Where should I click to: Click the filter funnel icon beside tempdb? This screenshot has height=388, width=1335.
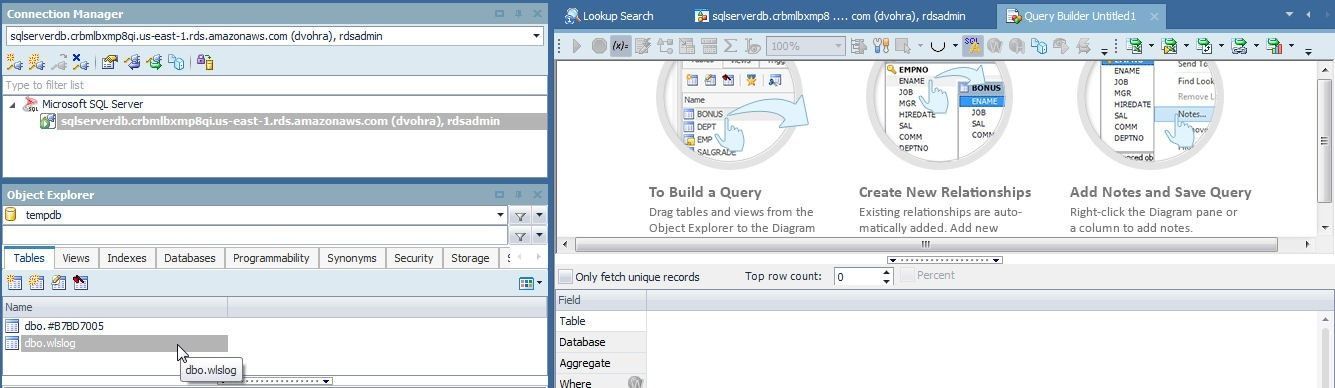(520, 215)
